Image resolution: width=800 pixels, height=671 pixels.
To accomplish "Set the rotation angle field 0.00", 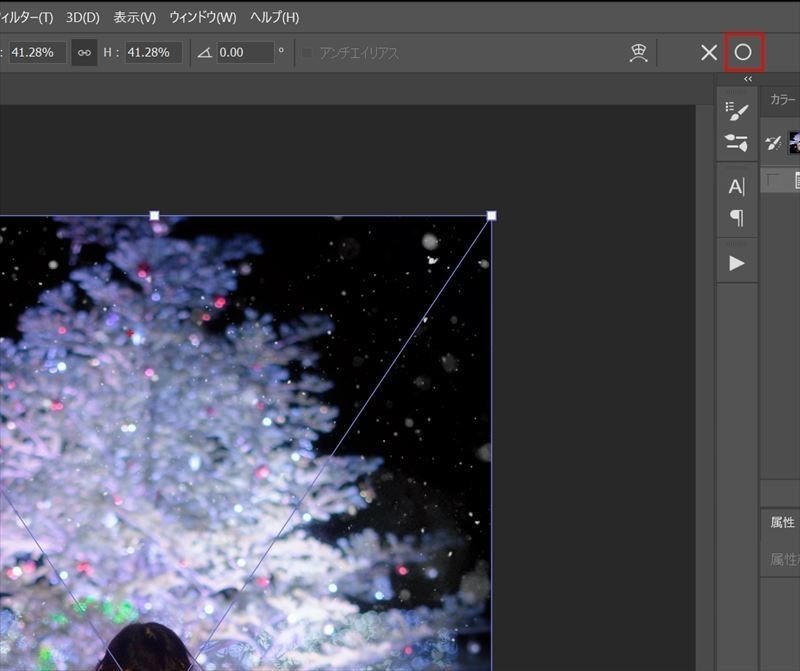I will point(245,53).
